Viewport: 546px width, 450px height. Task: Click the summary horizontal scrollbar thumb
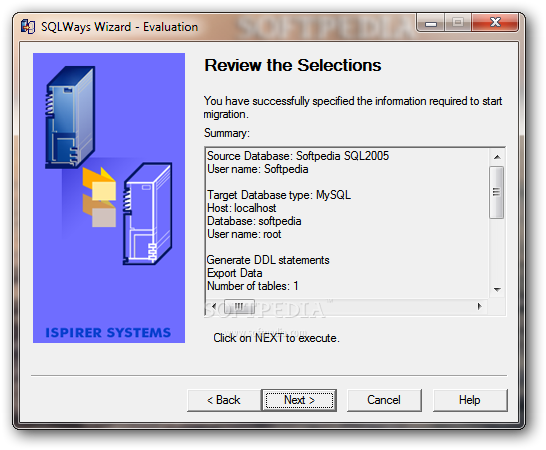tap(239, 307)
